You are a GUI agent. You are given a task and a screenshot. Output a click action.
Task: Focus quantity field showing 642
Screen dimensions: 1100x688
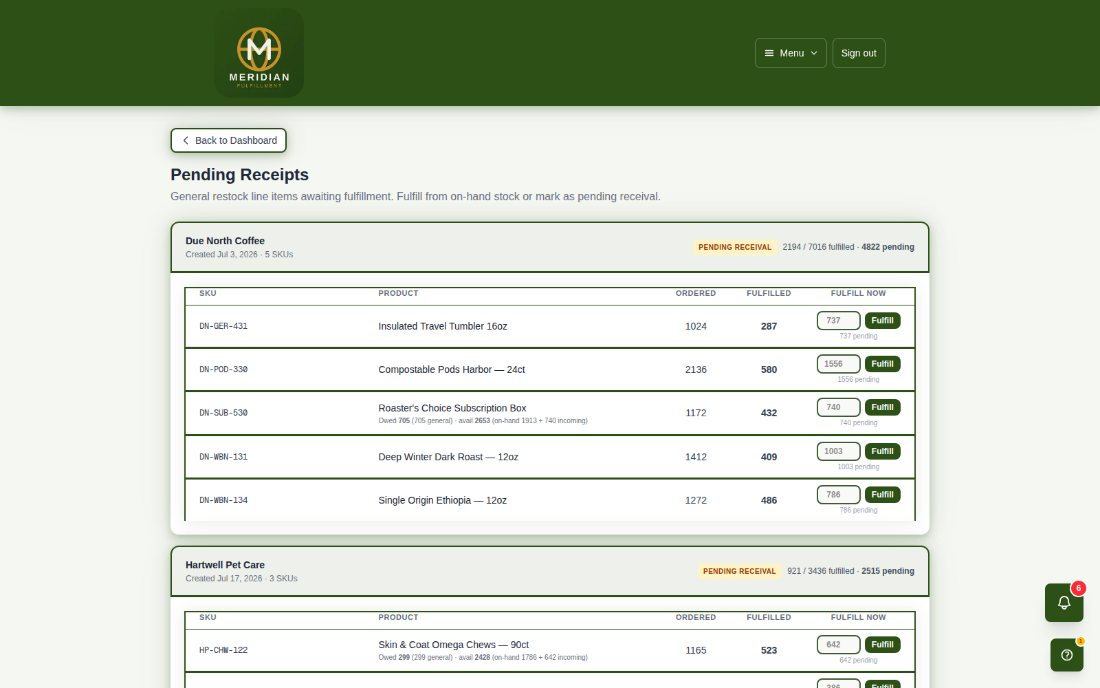click(x=838, y=645)
